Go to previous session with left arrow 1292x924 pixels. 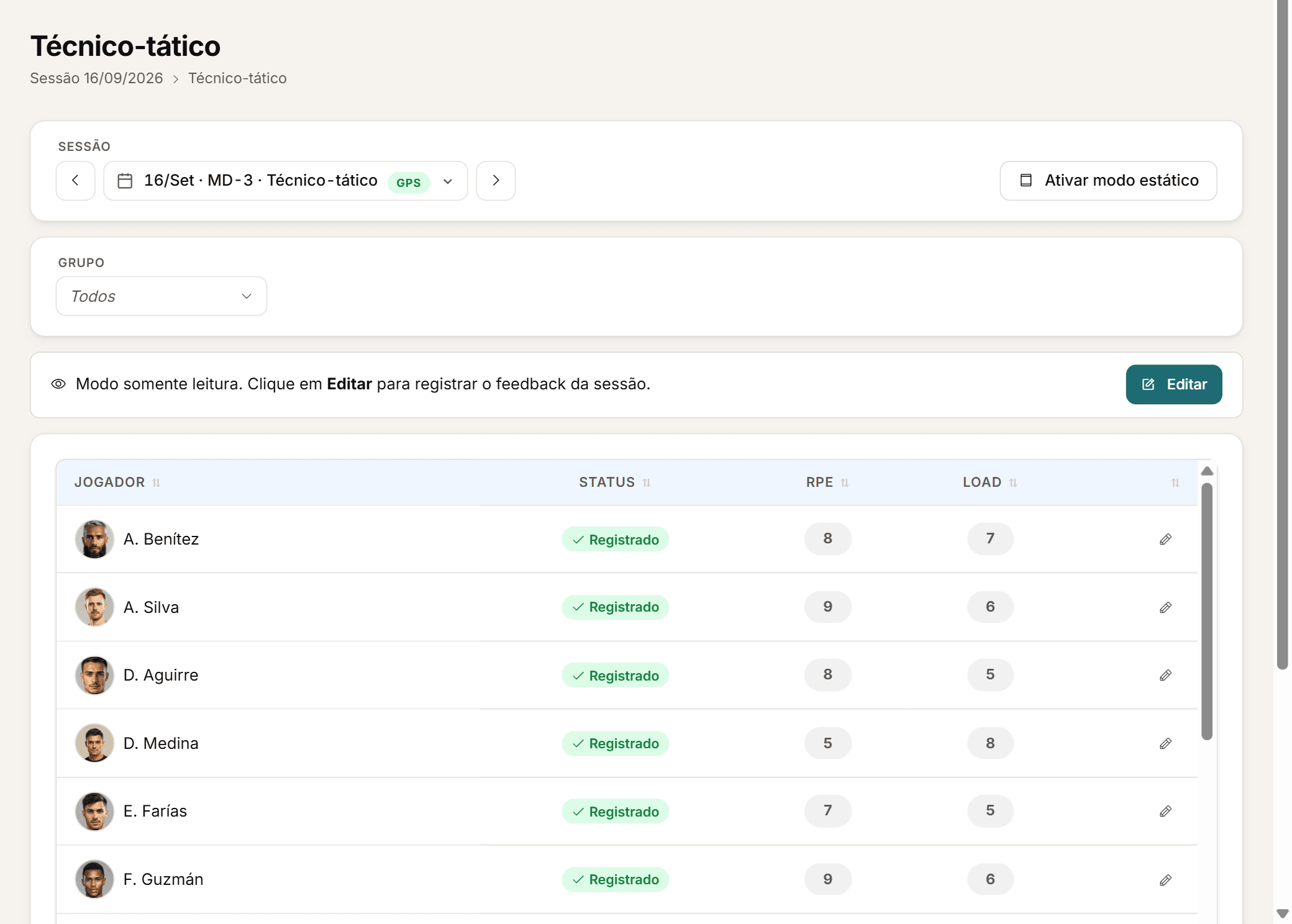[x=75, y=181]
